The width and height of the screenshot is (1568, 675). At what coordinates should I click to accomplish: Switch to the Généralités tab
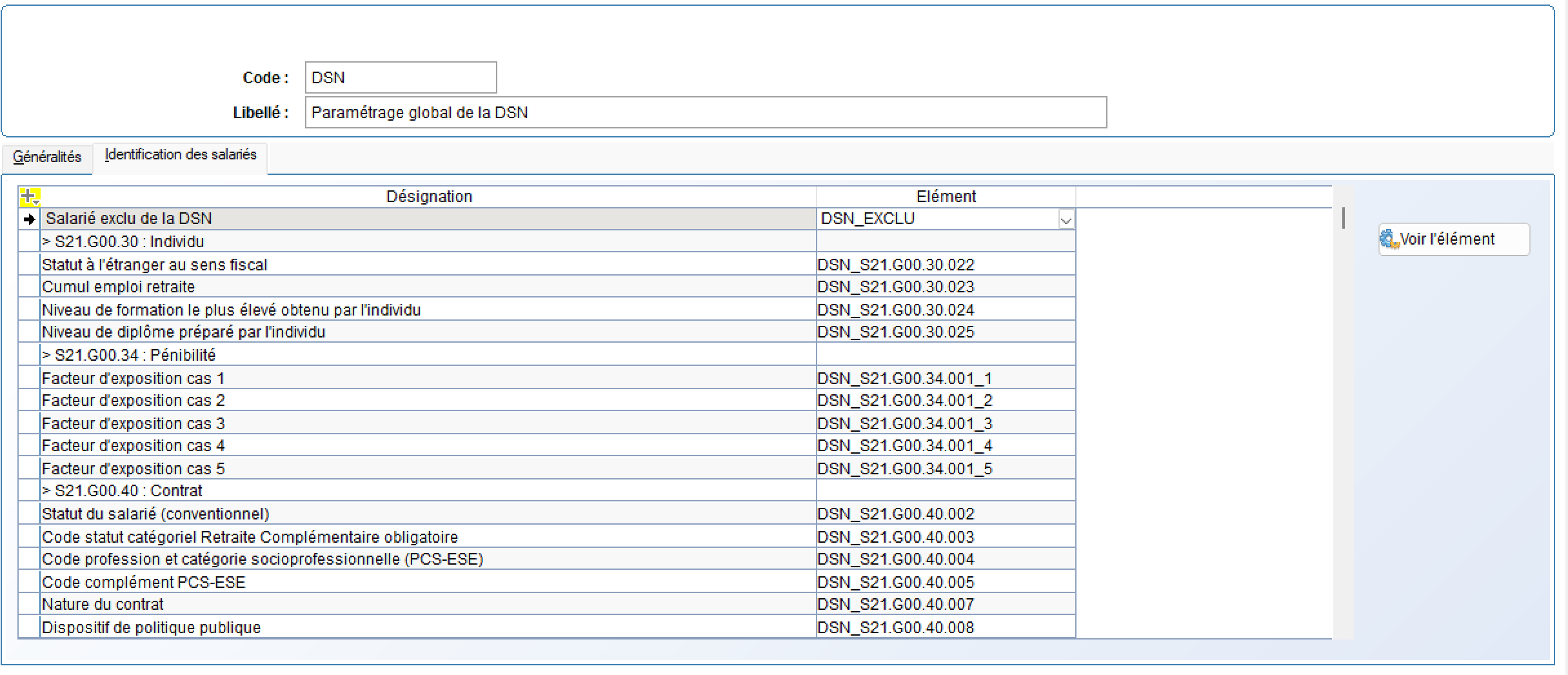[47, 157]
